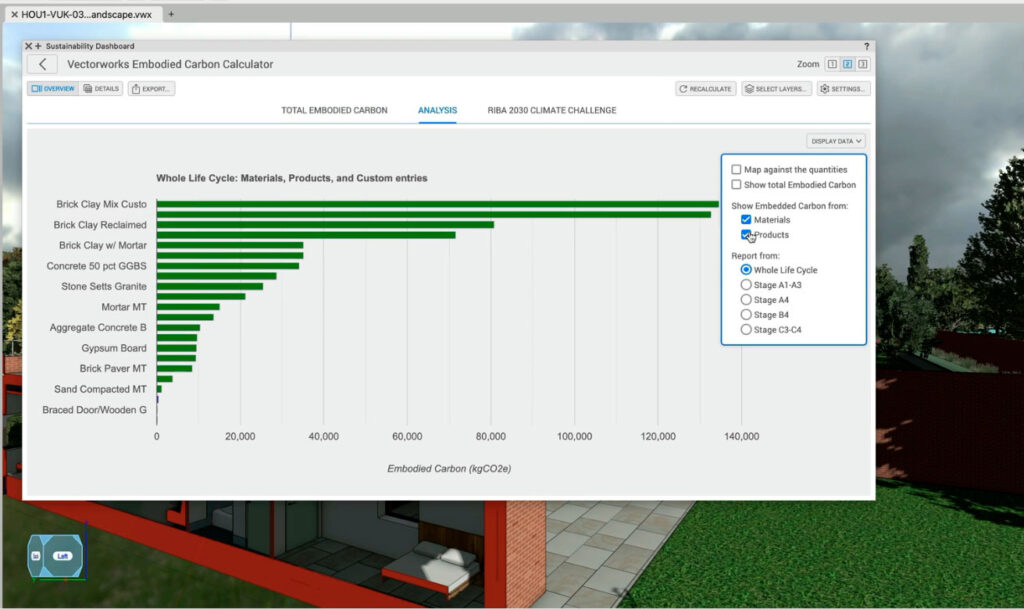The image size is (1024, 609).
Task: Check Show total Embedded Carbon
Action: point(737,185)
